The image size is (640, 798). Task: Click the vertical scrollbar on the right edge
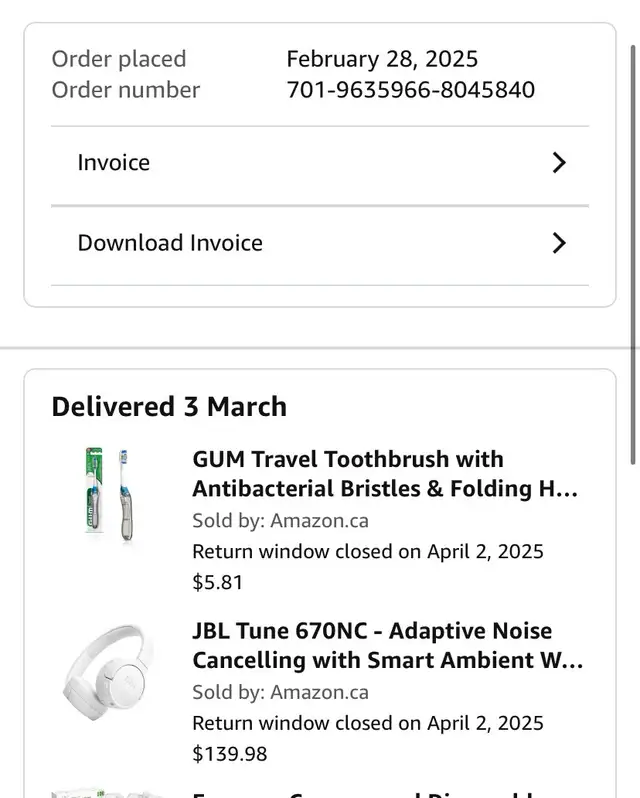(x=633, y=254)
